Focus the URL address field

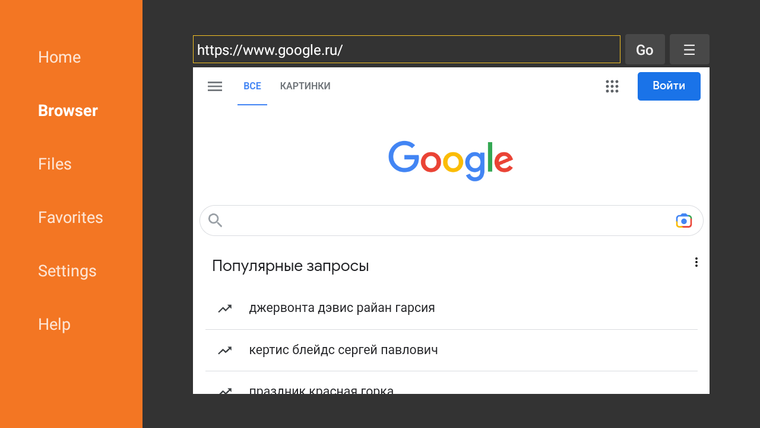(x=407, y=49)
